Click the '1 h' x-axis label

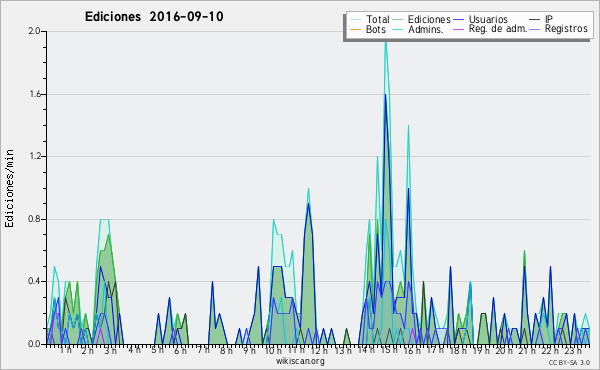click(66, 350)
